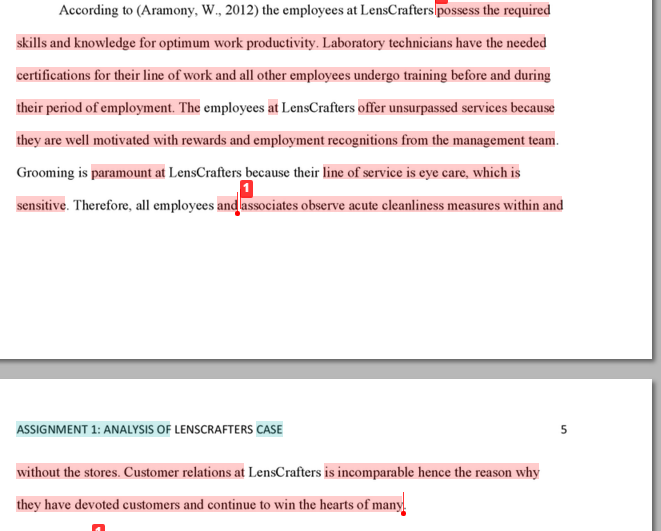Click unhighlighted words "Grooming is"
661x531 pixels.
pyautogui.click(x=52, y=172)
